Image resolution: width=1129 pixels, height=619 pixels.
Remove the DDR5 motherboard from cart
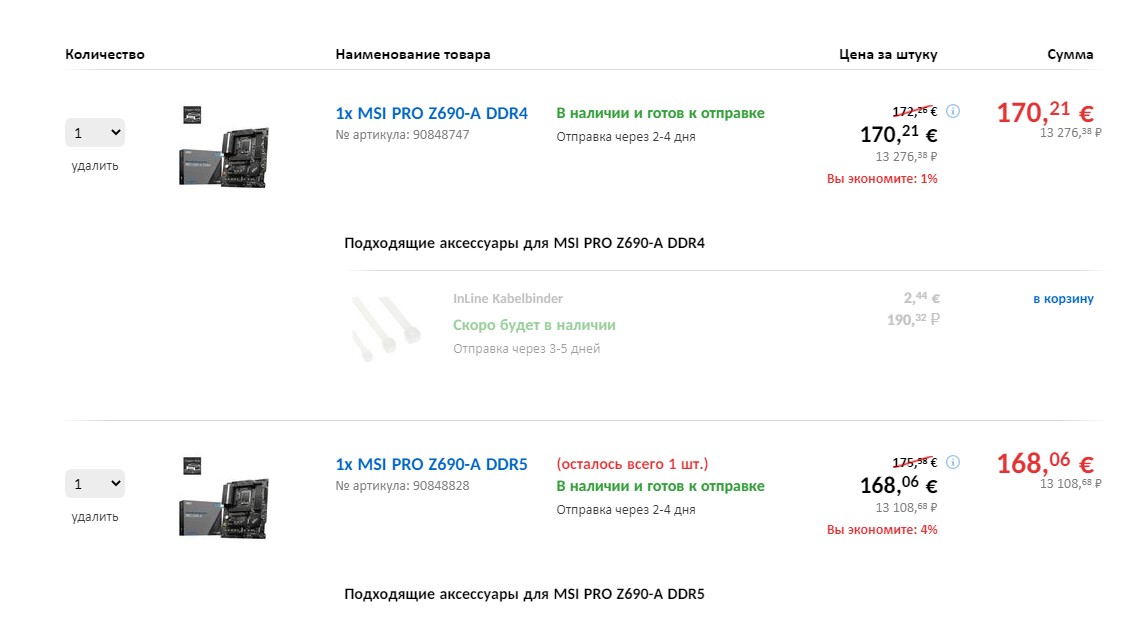(95, 517)
